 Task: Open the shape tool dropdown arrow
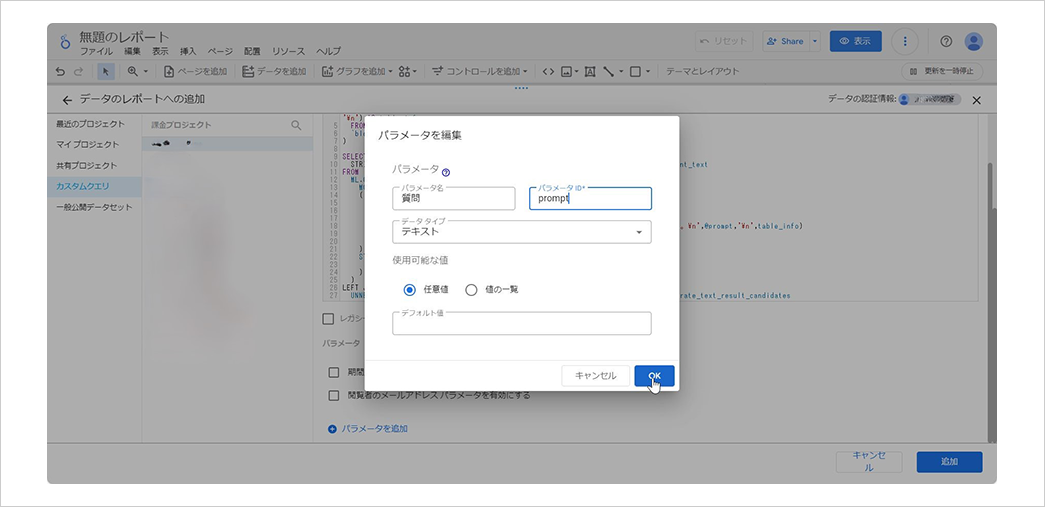pyautogui.click(x=647, y=71)
